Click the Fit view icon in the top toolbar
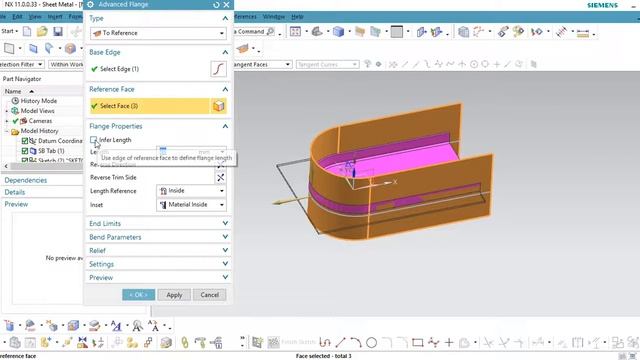Image resolution: width=640 pixels, height=360 pixels. click(295, 31)
